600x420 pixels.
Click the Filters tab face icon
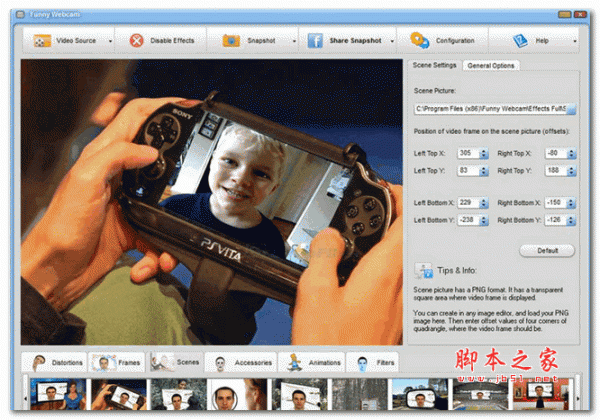tap(362, 363)
